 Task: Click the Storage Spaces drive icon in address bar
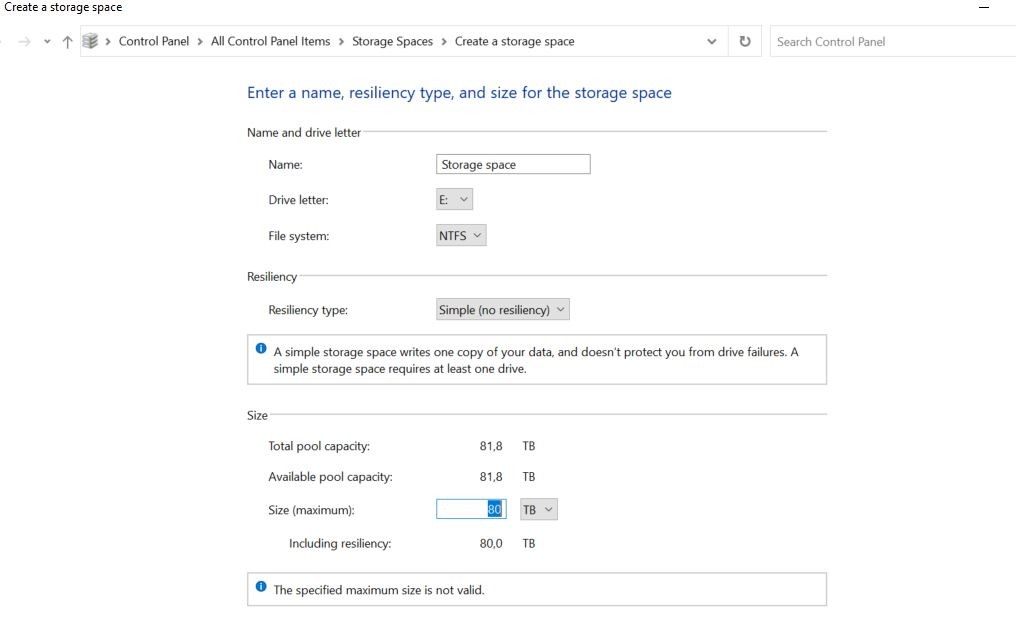pos(91,41)
